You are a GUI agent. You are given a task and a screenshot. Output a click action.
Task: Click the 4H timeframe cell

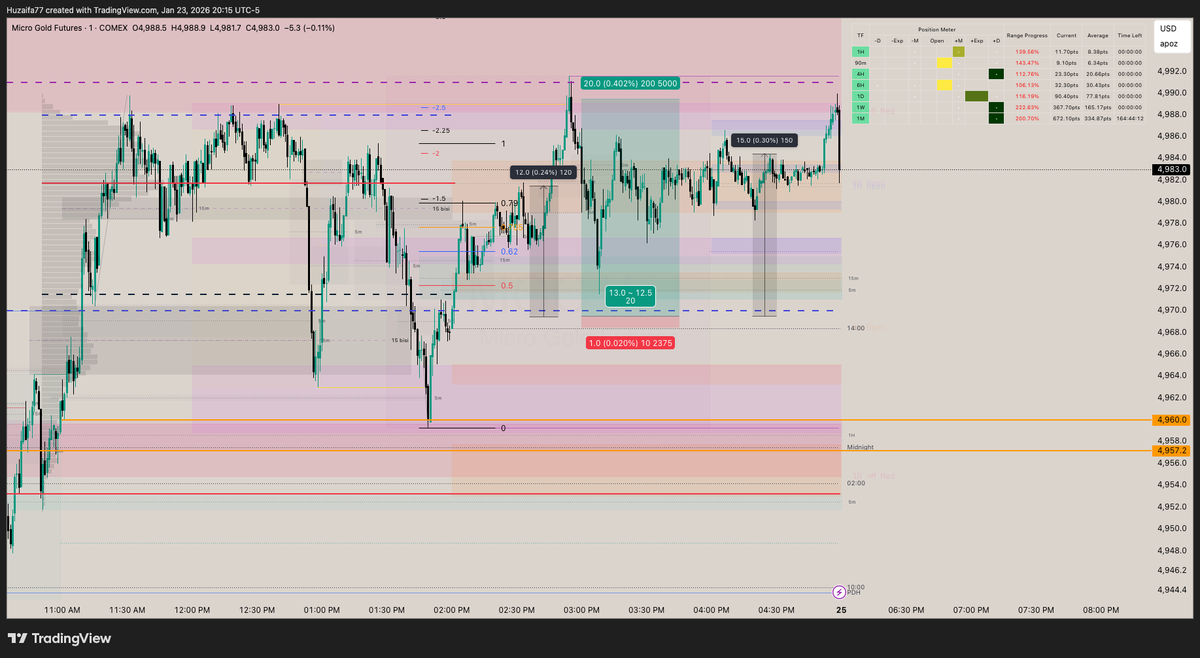click(860, 74)
